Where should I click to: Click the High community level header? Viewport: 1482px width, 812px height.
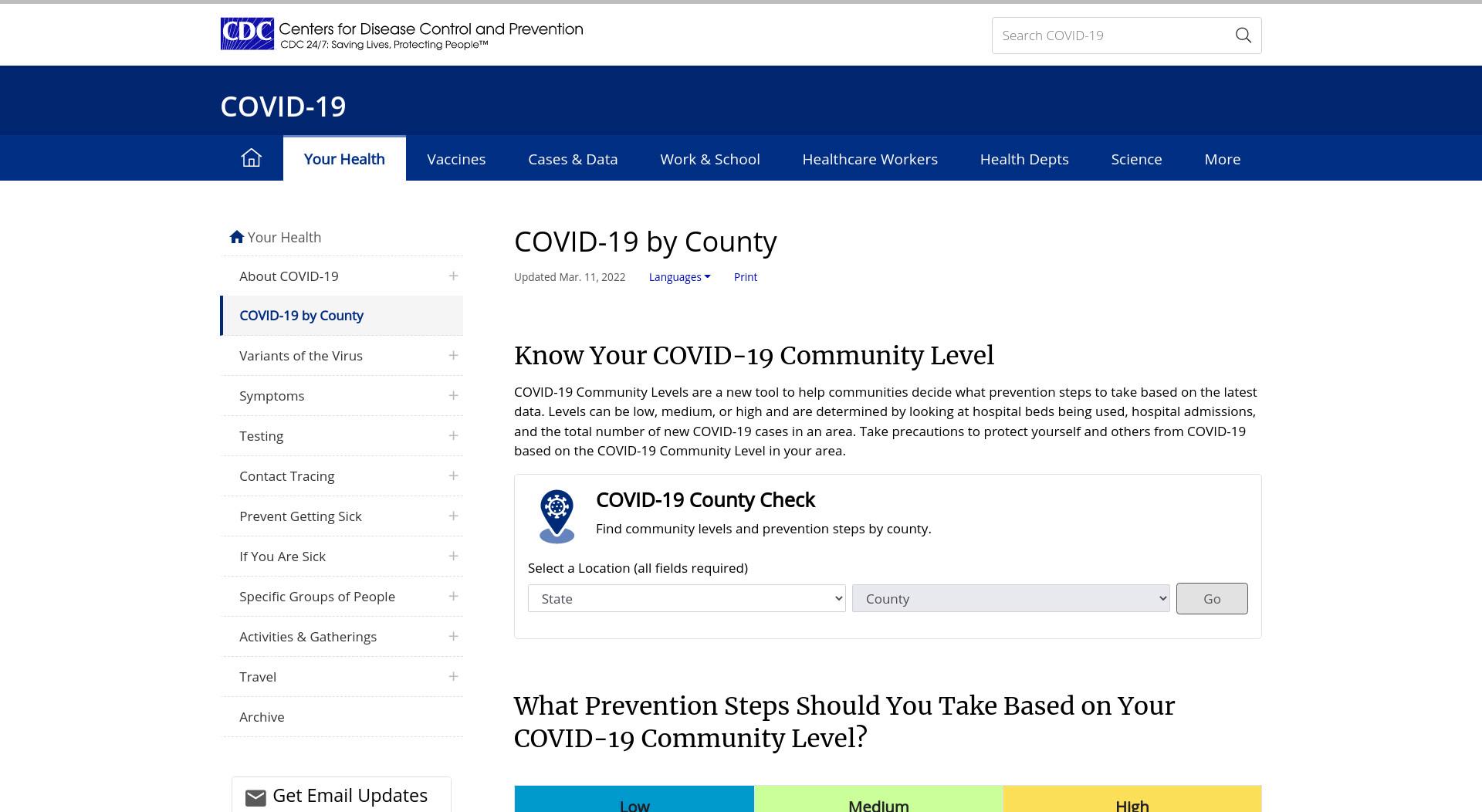tap(1132, 800)
